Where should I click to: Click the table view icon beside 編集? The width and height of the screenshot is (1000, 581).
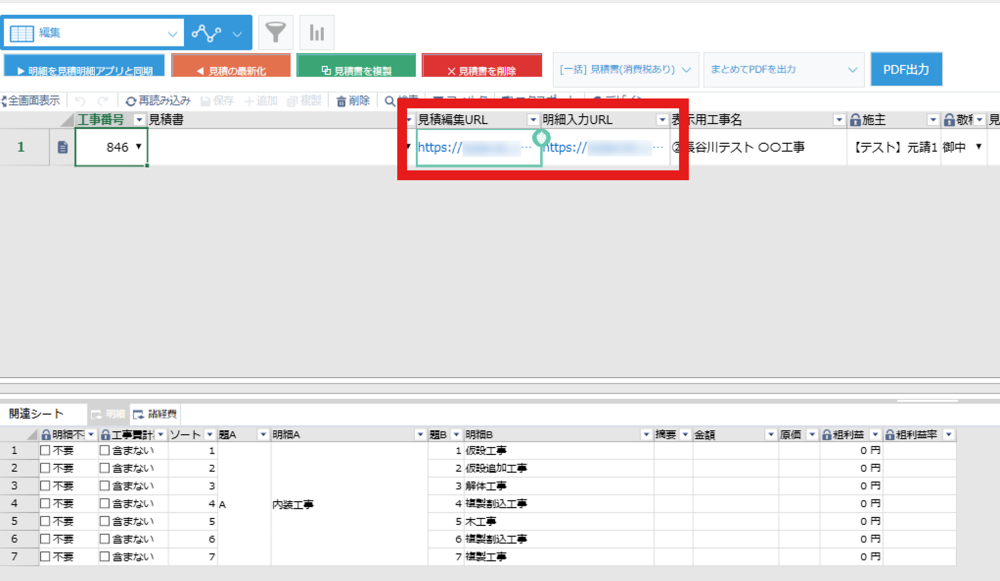[22, 33]
